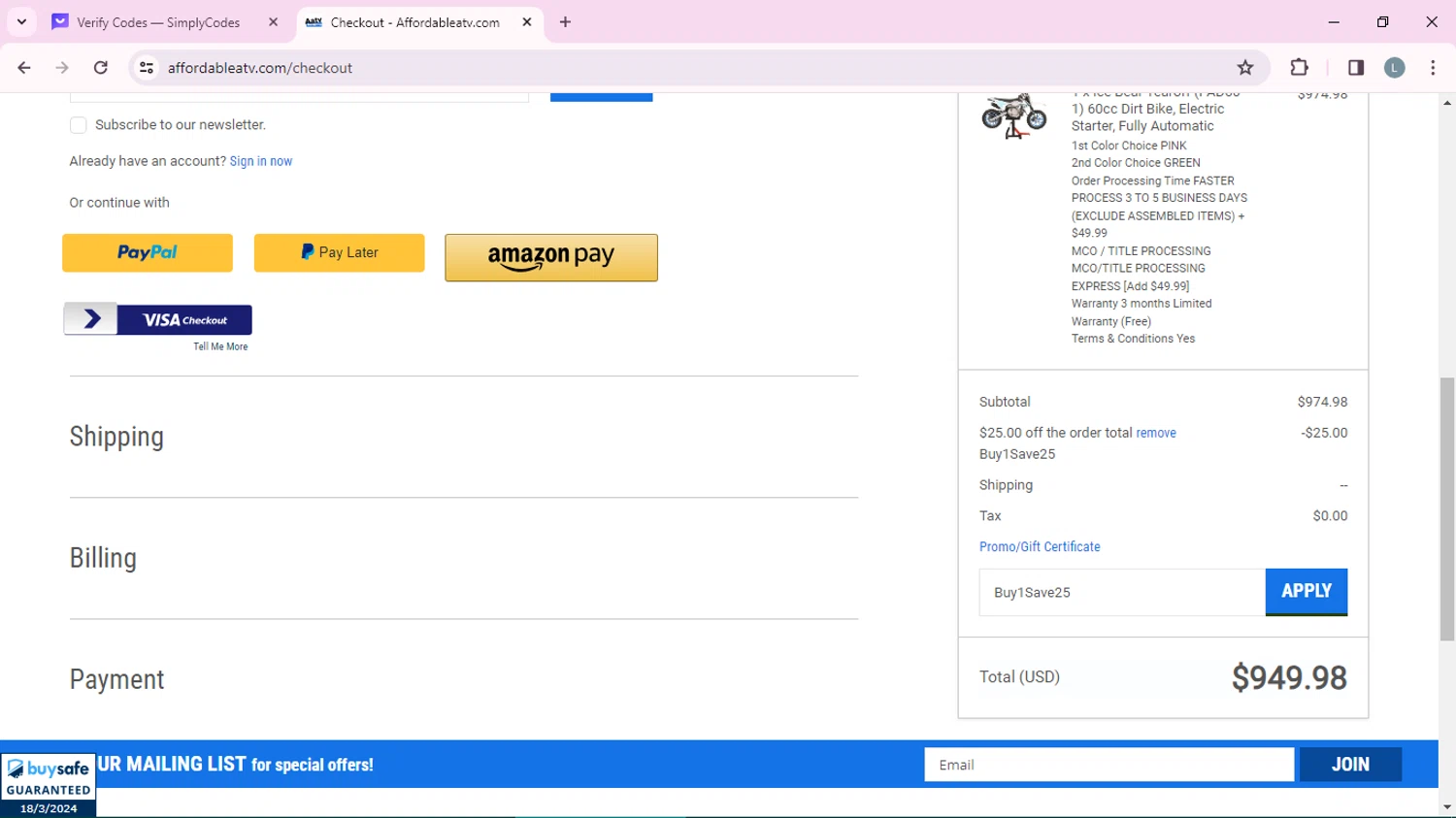Bookmark this page with star icon

tap(1245, 68)
